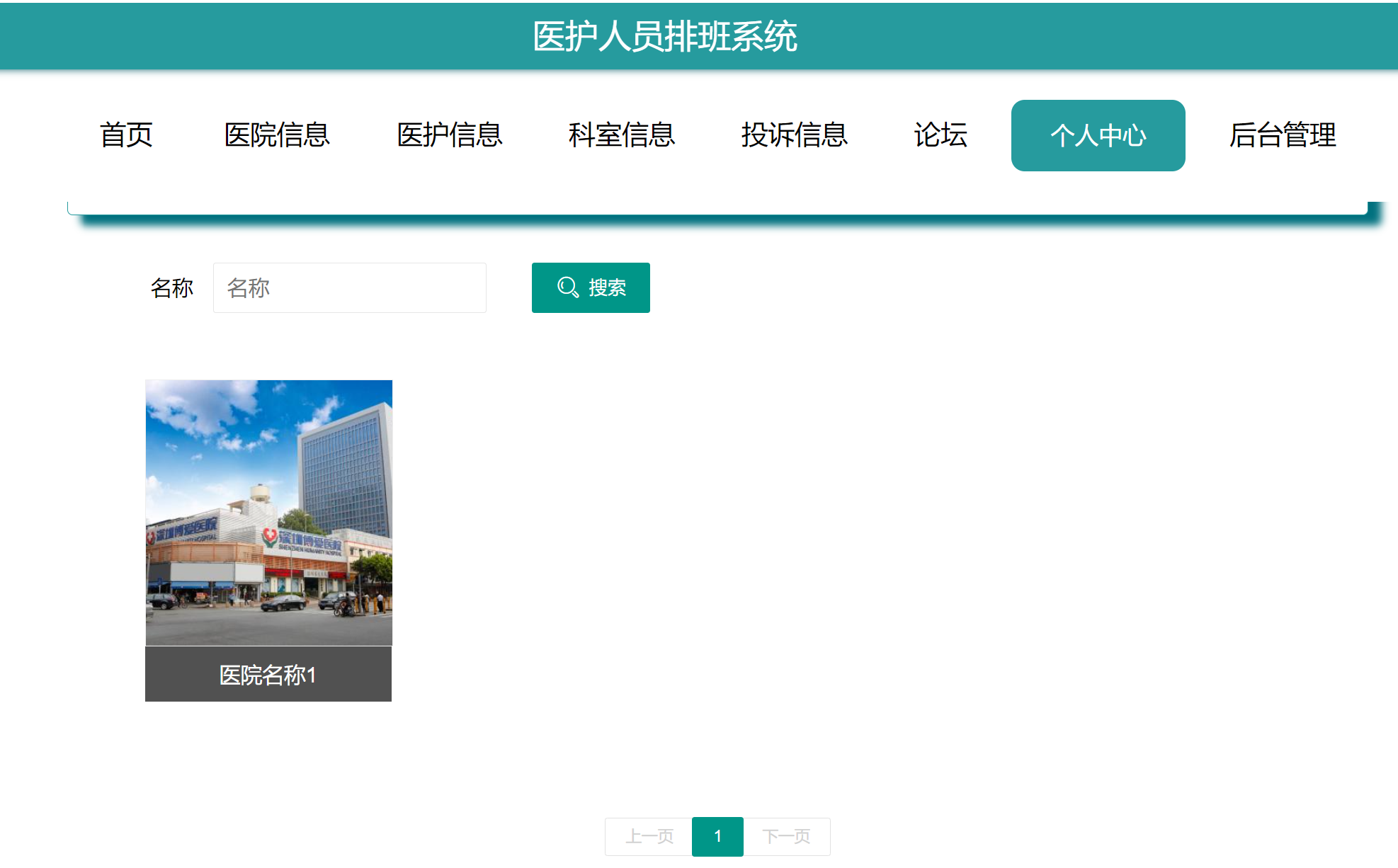Open the 首页 navigation item
This screenshot has width=1398, height=868.
point(127,135)
